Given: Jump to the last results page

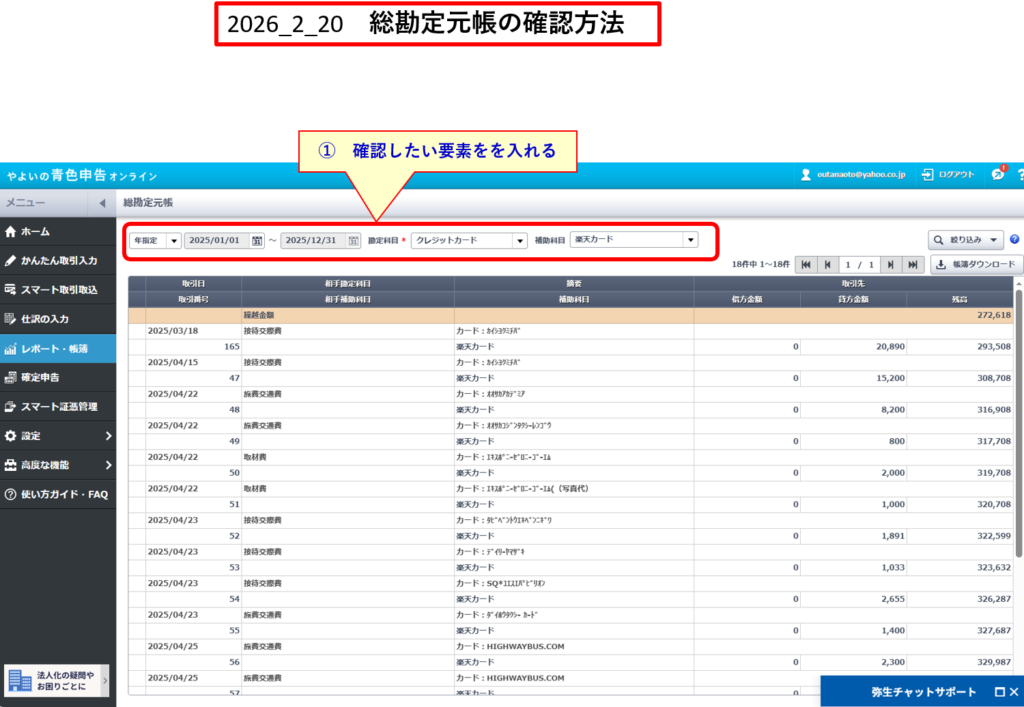Looking at the screenshot, I should [912, 265].
